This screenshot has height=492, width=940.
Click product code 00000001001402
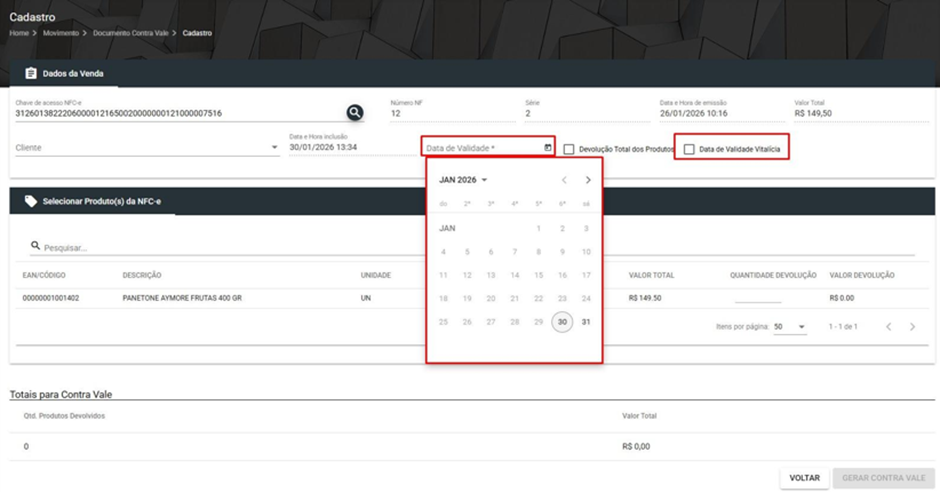pos(51,298)
